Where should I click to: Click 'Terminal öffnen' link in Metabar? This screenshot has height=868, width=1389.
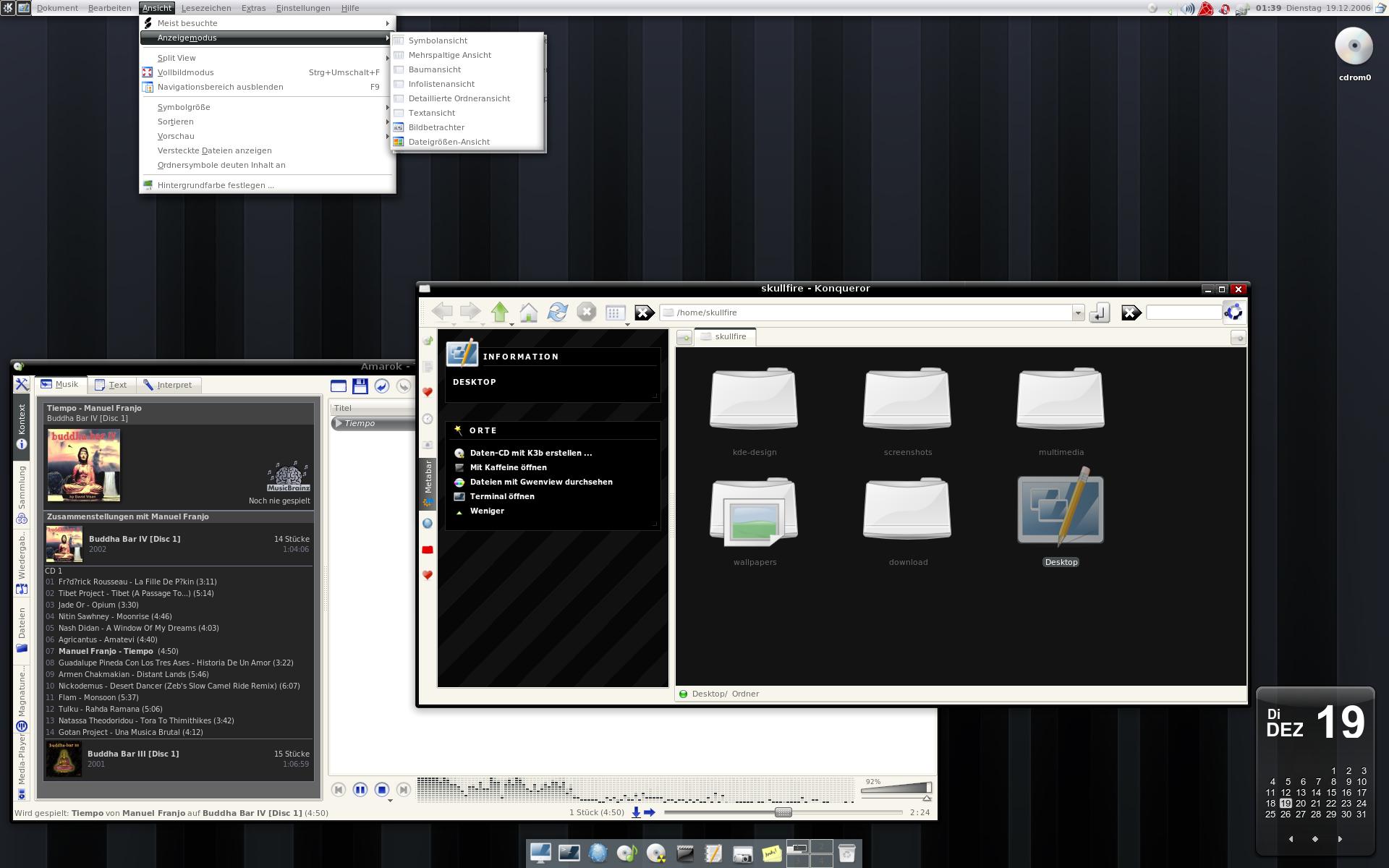point(502,496)
